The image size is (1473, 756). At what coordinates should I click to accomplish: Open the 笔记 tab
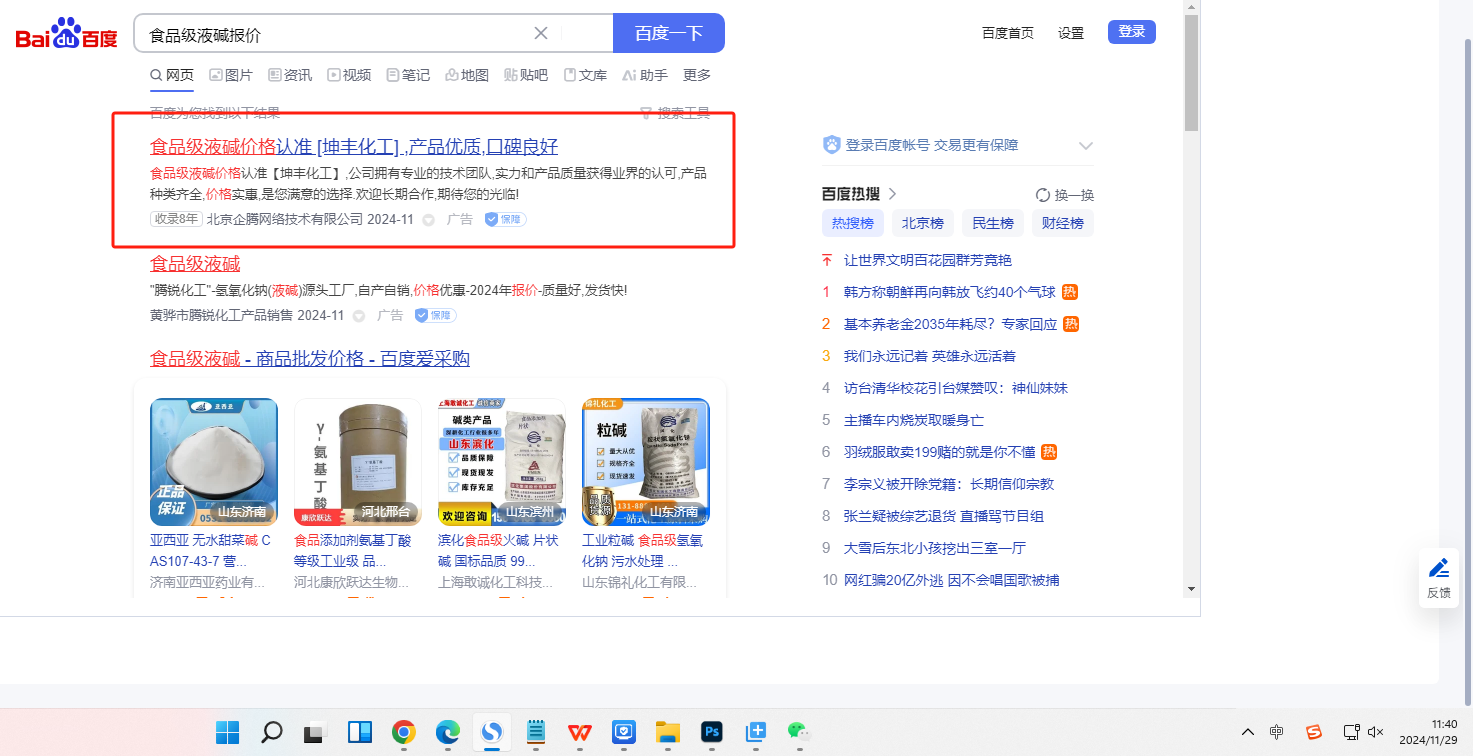pyautogui.click(x=408, y=75)
